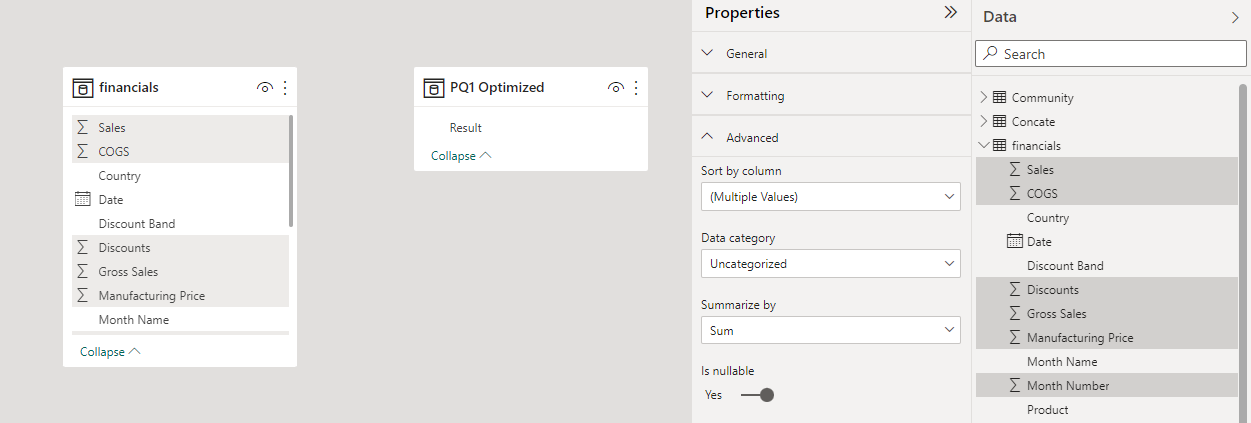Click sigma icon beside Manufacturing Price in Data pane
This screenshot has height=423, width=1251.
1015,338
